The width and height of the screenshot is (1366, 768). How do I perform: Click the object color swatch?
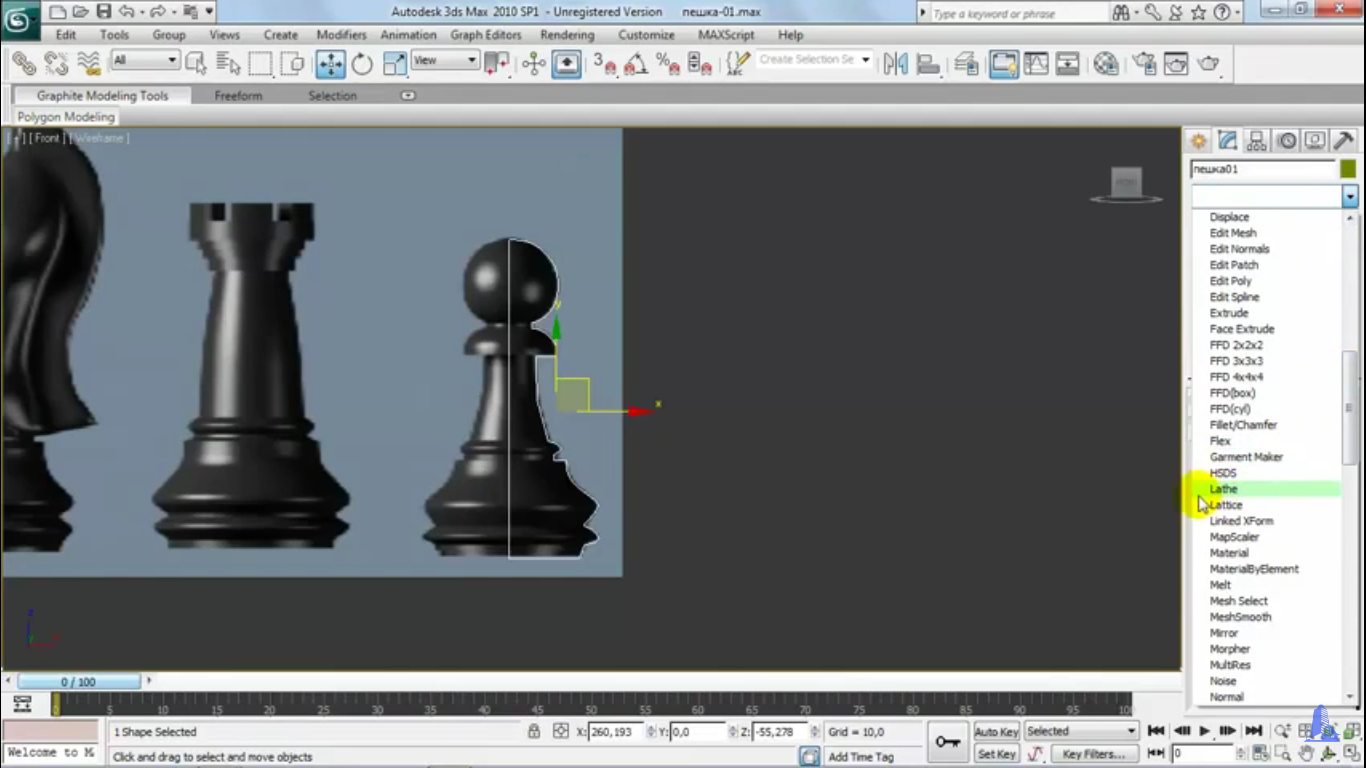click(x=1348, y=169)
